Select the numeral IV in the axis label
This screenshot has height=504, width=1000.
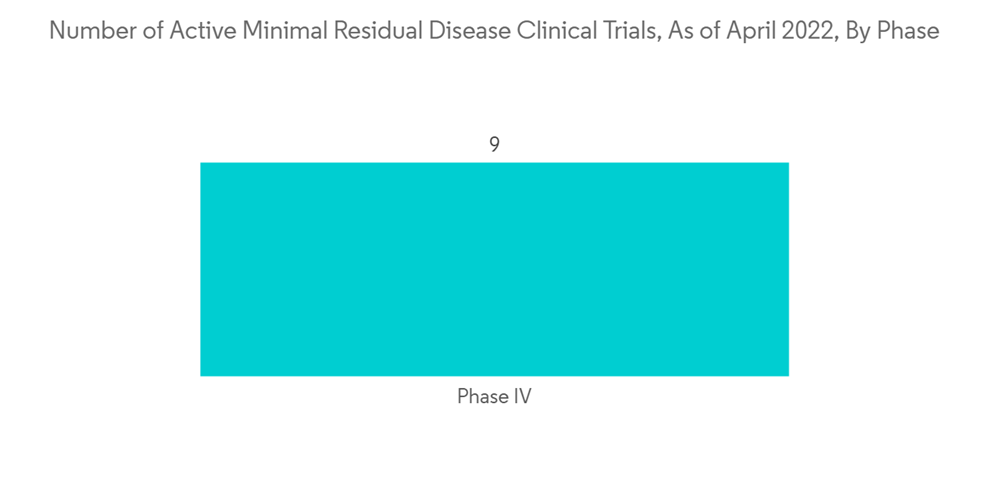[521, 396]
